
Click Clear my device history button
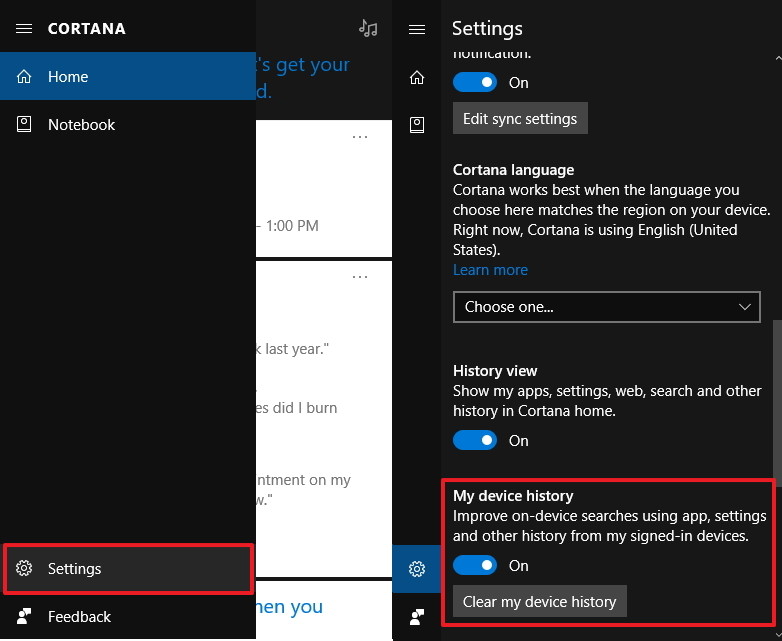tap(540, 601)
